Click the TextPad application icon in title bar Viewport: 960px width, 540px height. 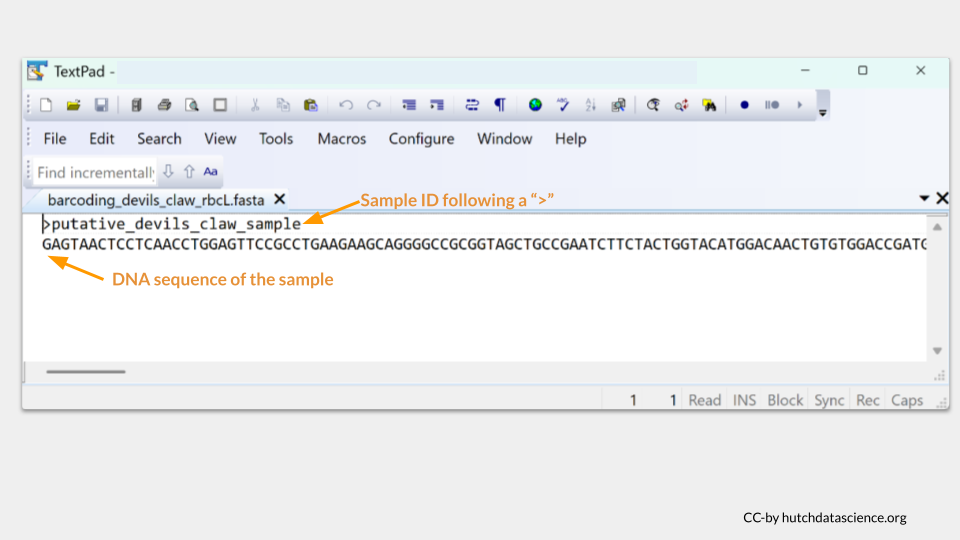[x=37, y=71]
